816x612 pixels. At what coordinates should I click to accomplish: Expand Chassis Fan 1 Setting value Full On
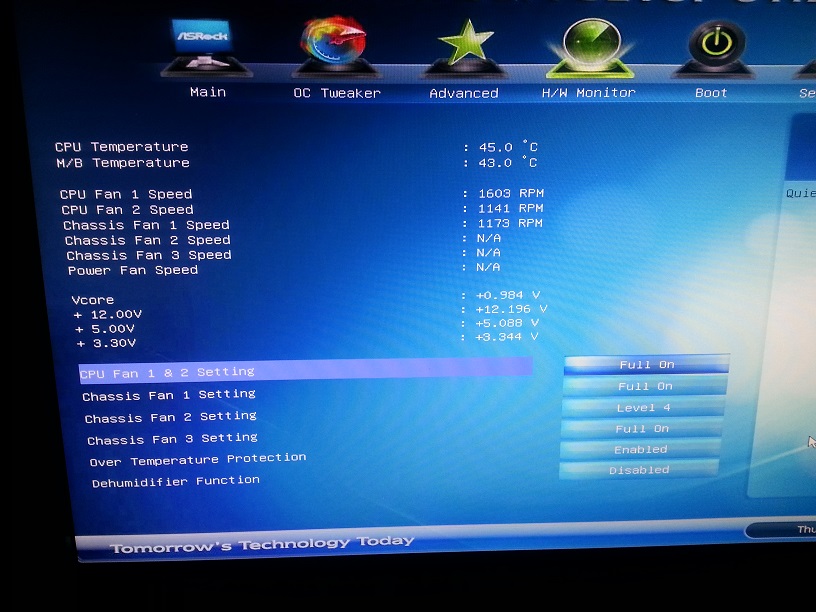pyautogui.click(x=645, y=386)
